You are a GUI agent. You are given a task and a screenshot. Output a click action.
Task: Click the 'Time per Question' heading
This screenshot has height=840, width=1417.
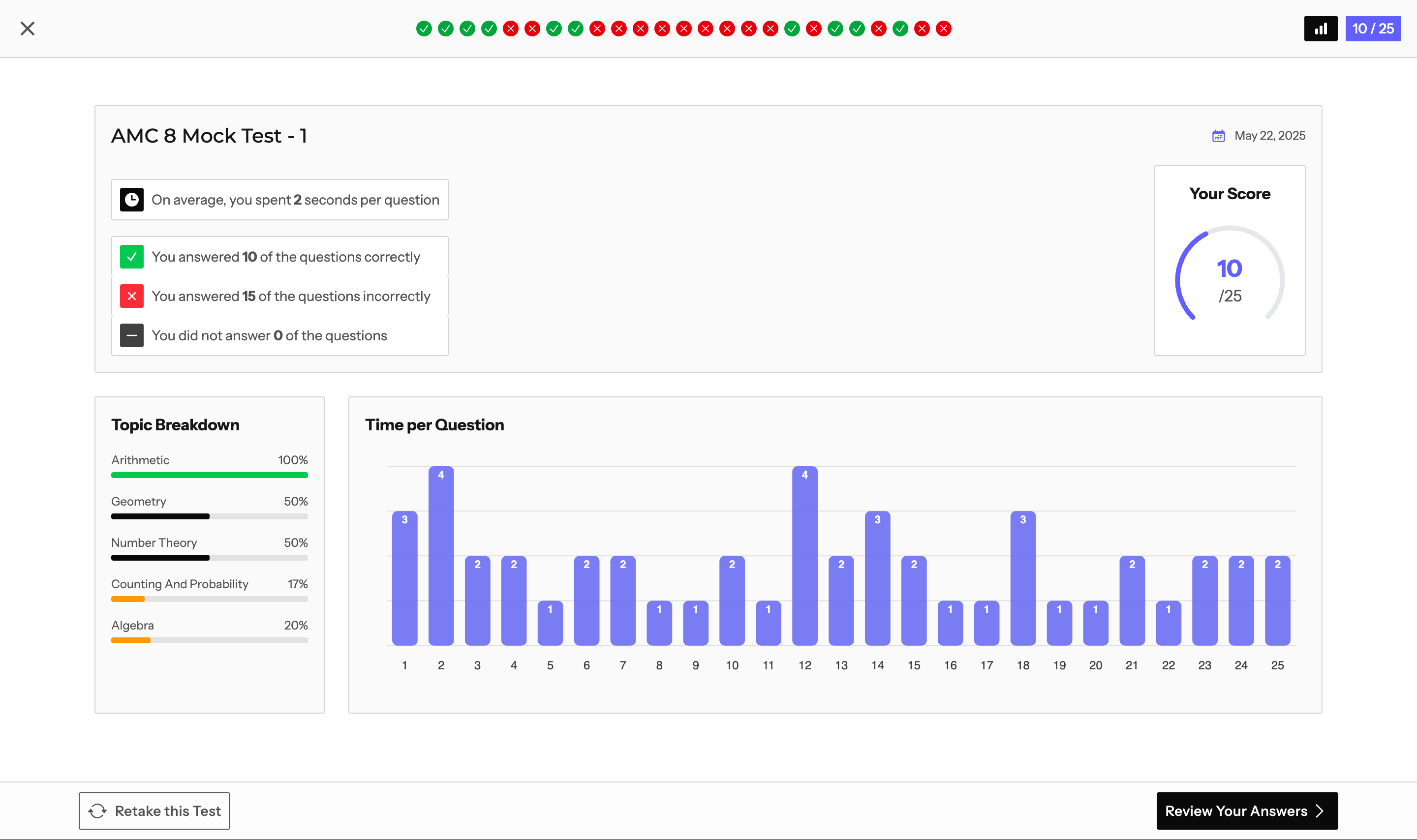click(434, 425)
